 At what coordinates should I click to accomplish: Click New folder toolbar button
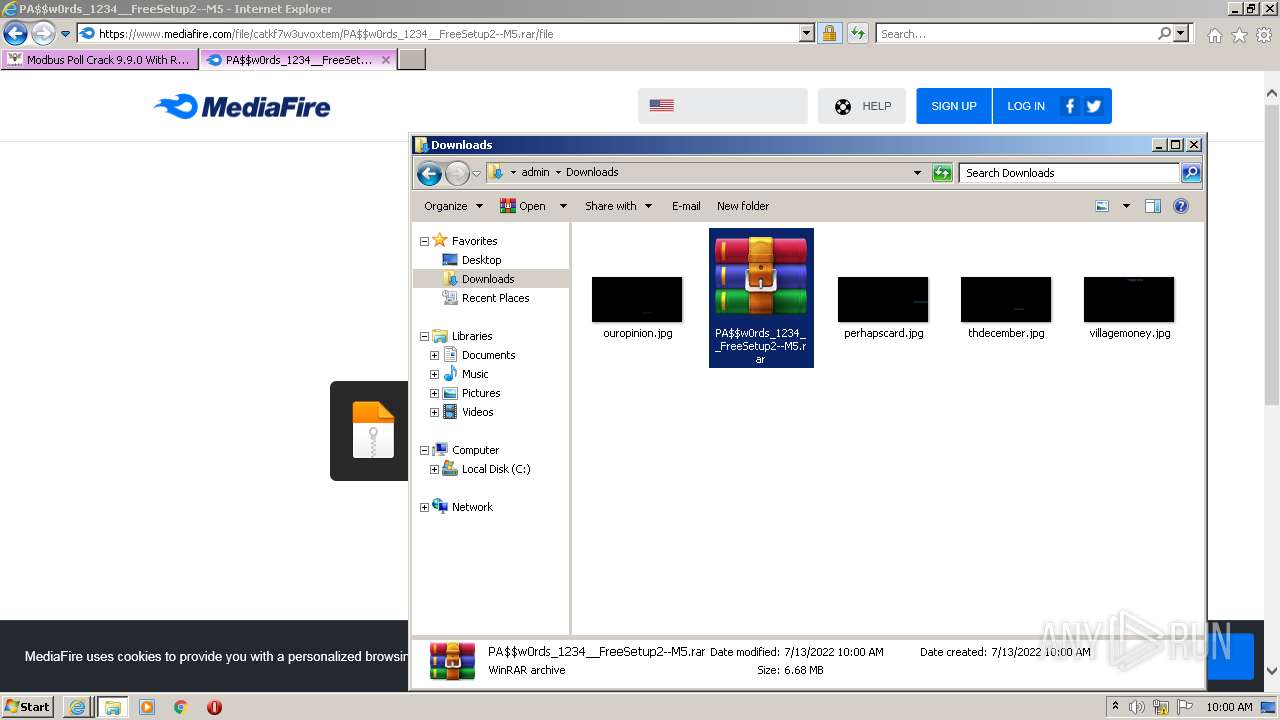click(x=743, y=206)
